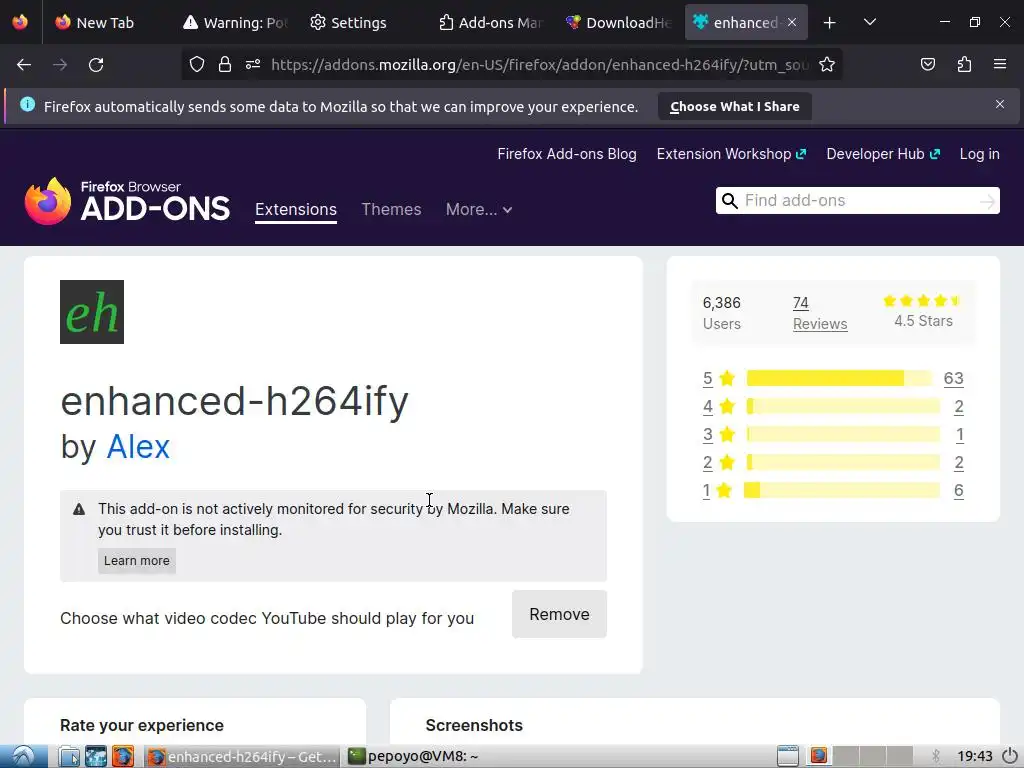The height and width of the screenshot is (768, 1024).
Task: Select the pepoyo@VM8 terminal taskbar item
Action: (413, 756)
